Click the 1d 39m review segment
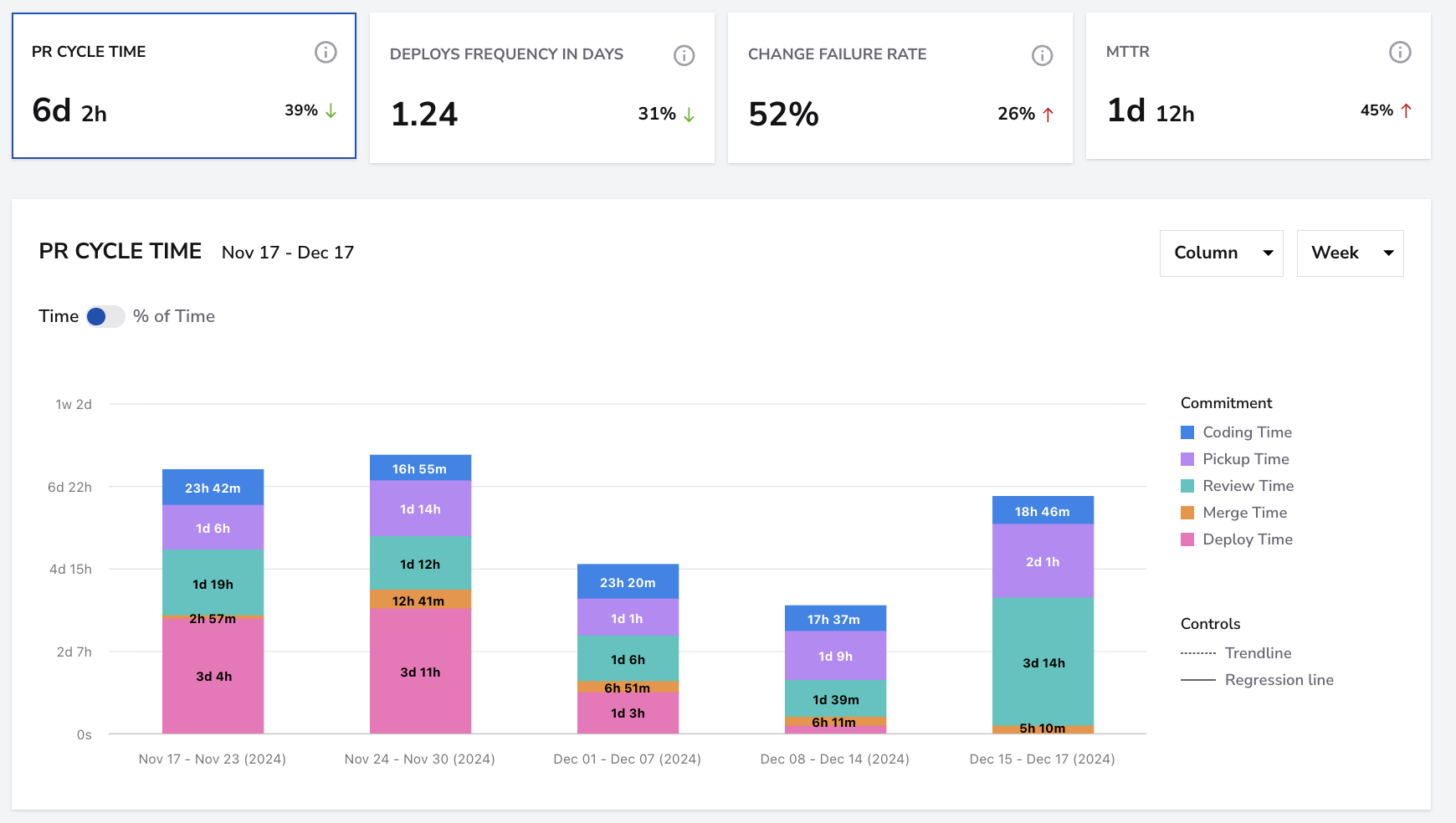Image resolution: width=1456 pixels, height=823 pixels. [835, 699]
